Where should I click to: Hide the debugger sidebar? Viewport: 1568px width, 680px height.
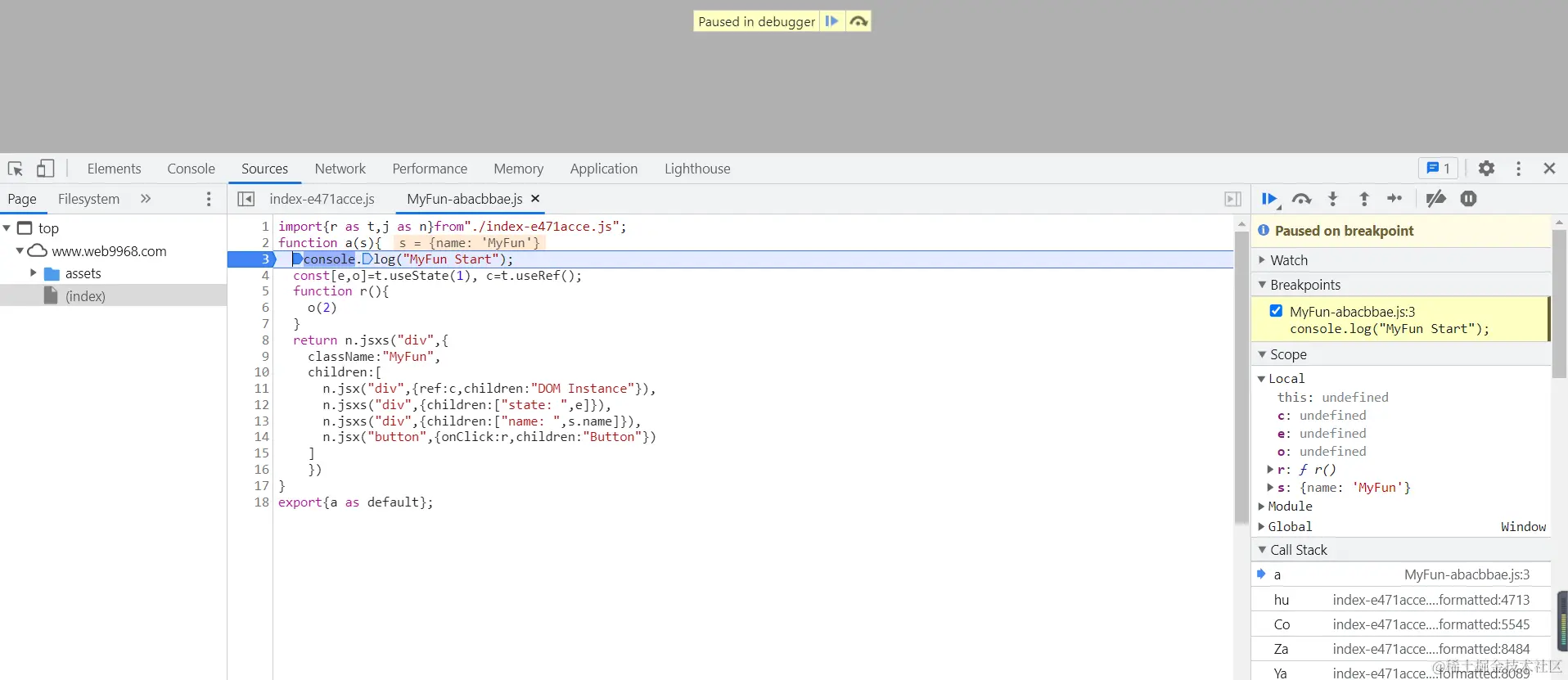click(x=1232, y=199)
